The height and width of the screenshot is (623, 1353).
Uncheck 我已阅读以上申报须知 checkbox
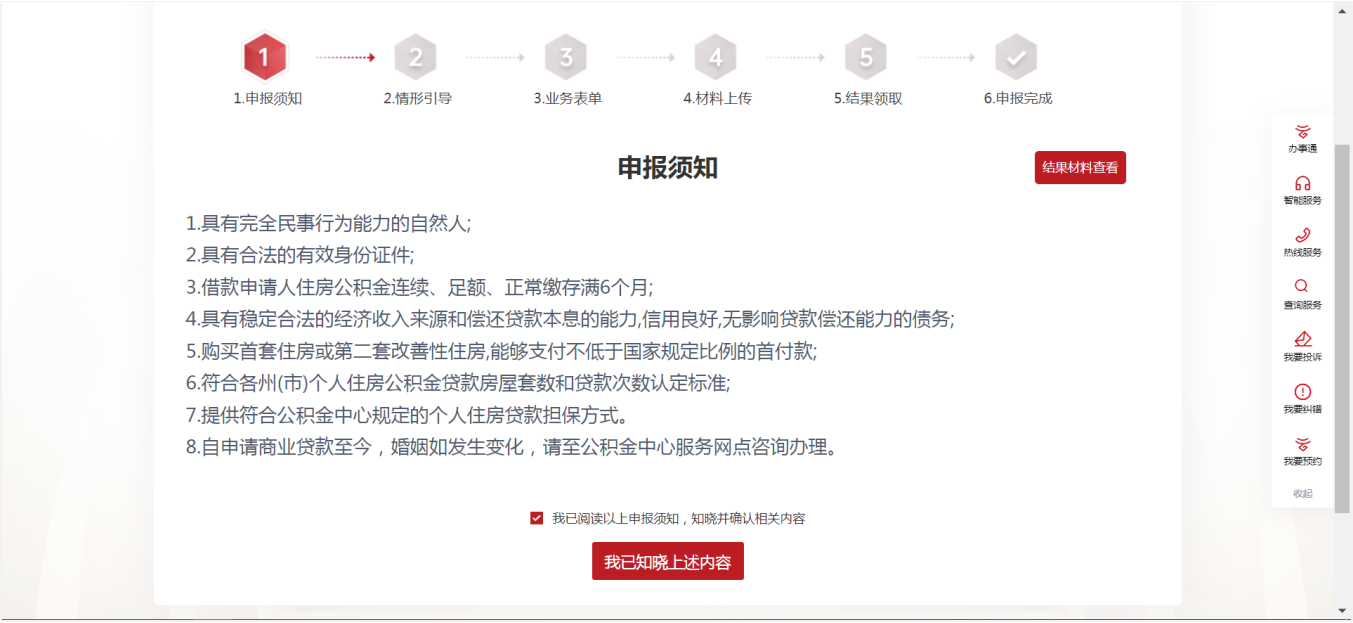click(537, 518)
